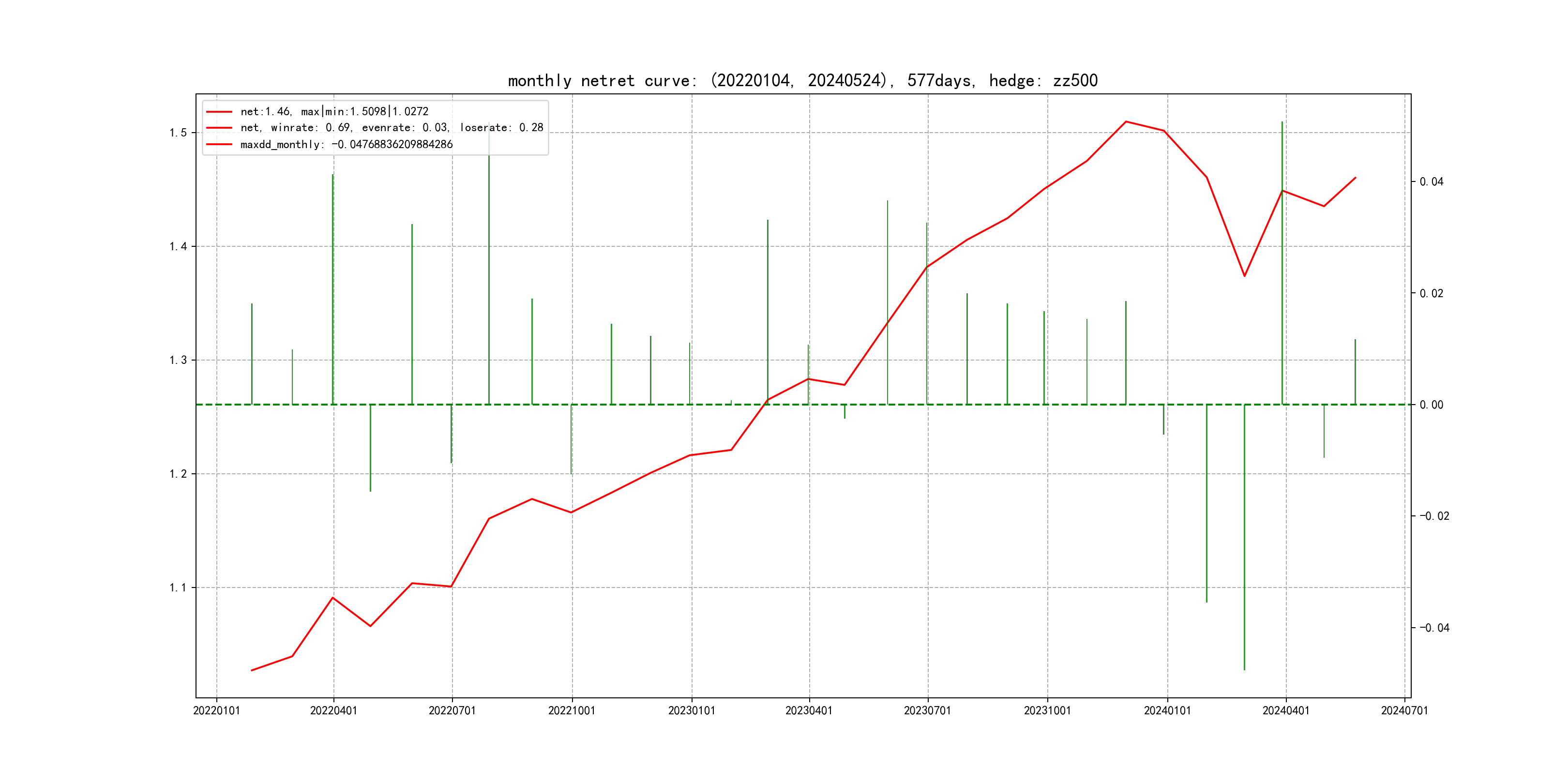Click the red line swatch beside maxdd_monthly
Image resolution: width=1568 pixels, height=784 pixels.
pyautogui.click(x=219, y=144)
